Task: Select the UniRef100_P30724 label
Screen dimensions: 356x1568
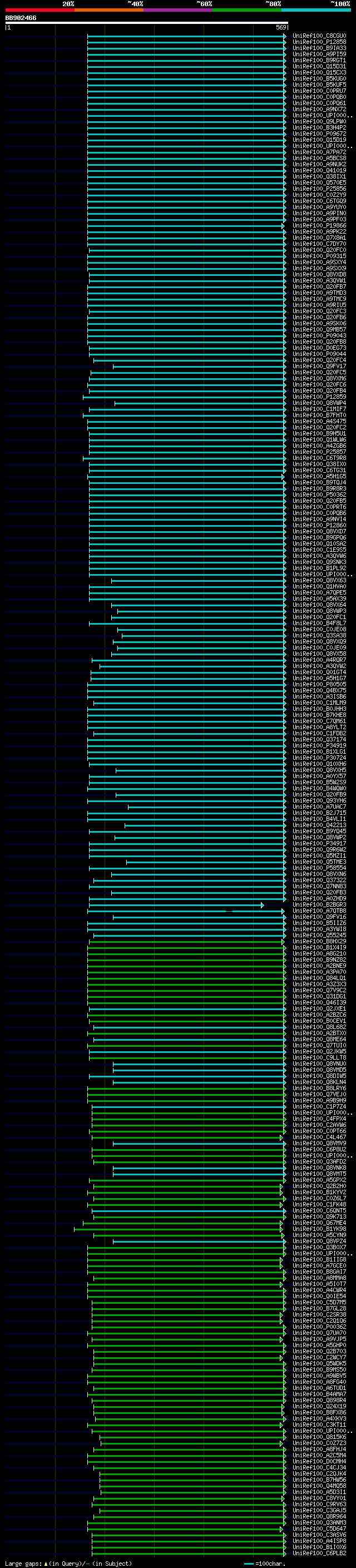Action: [319, 758]
